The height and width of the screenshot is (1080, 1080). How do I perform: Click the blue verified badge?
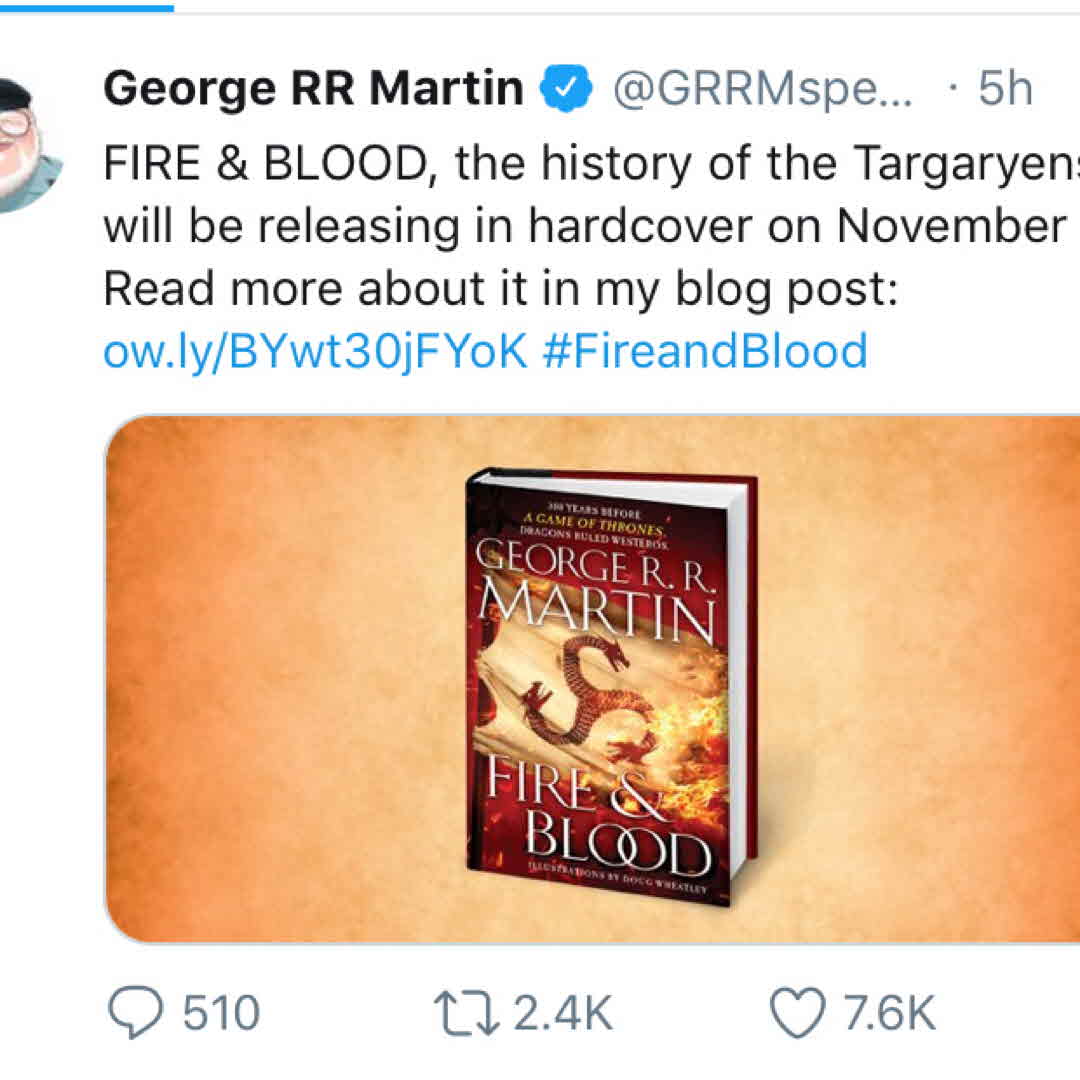pyautogui.click(x=566, y=90)
